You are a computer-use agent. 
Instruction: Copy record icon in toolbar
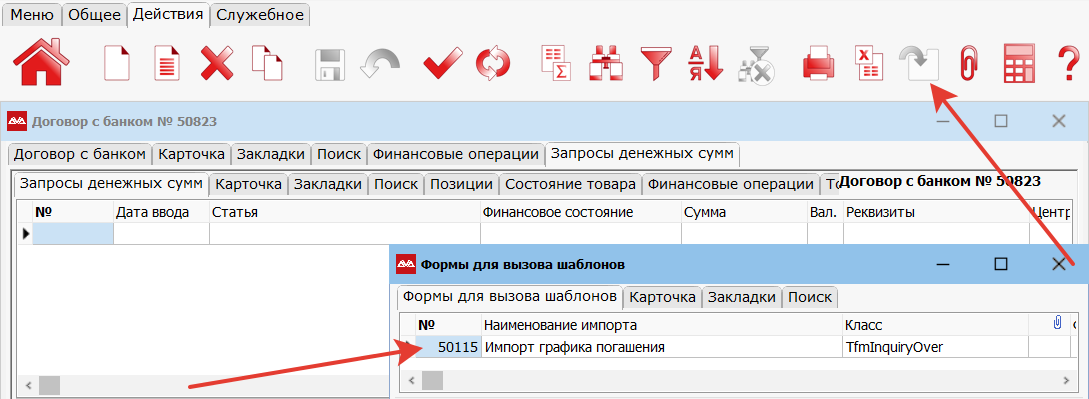(267, 62)
